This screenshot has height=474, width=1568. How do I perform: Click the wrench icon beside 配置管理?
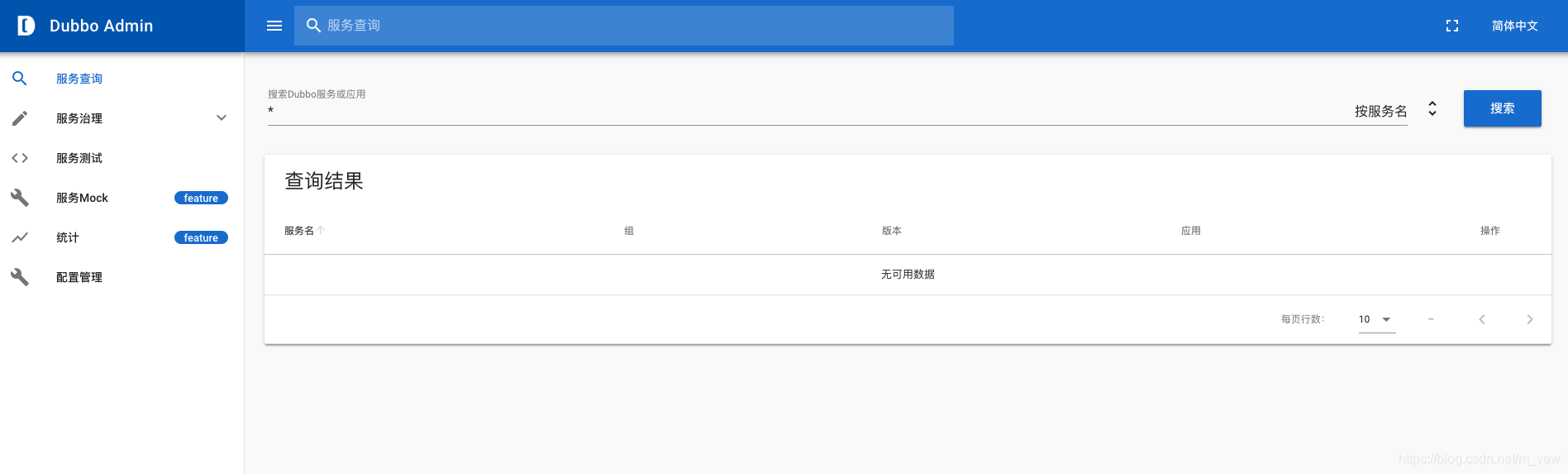point(20,277)
